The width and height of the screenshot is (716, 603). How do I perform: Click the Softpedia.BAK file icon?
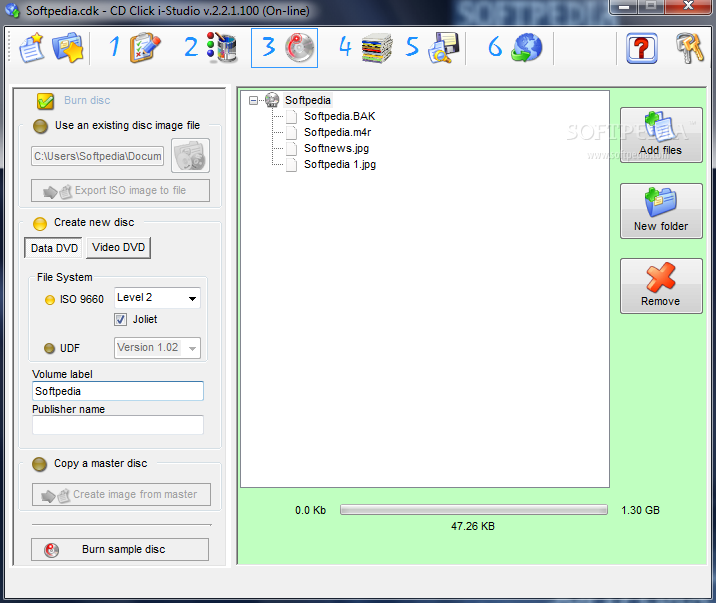(291, 116)
